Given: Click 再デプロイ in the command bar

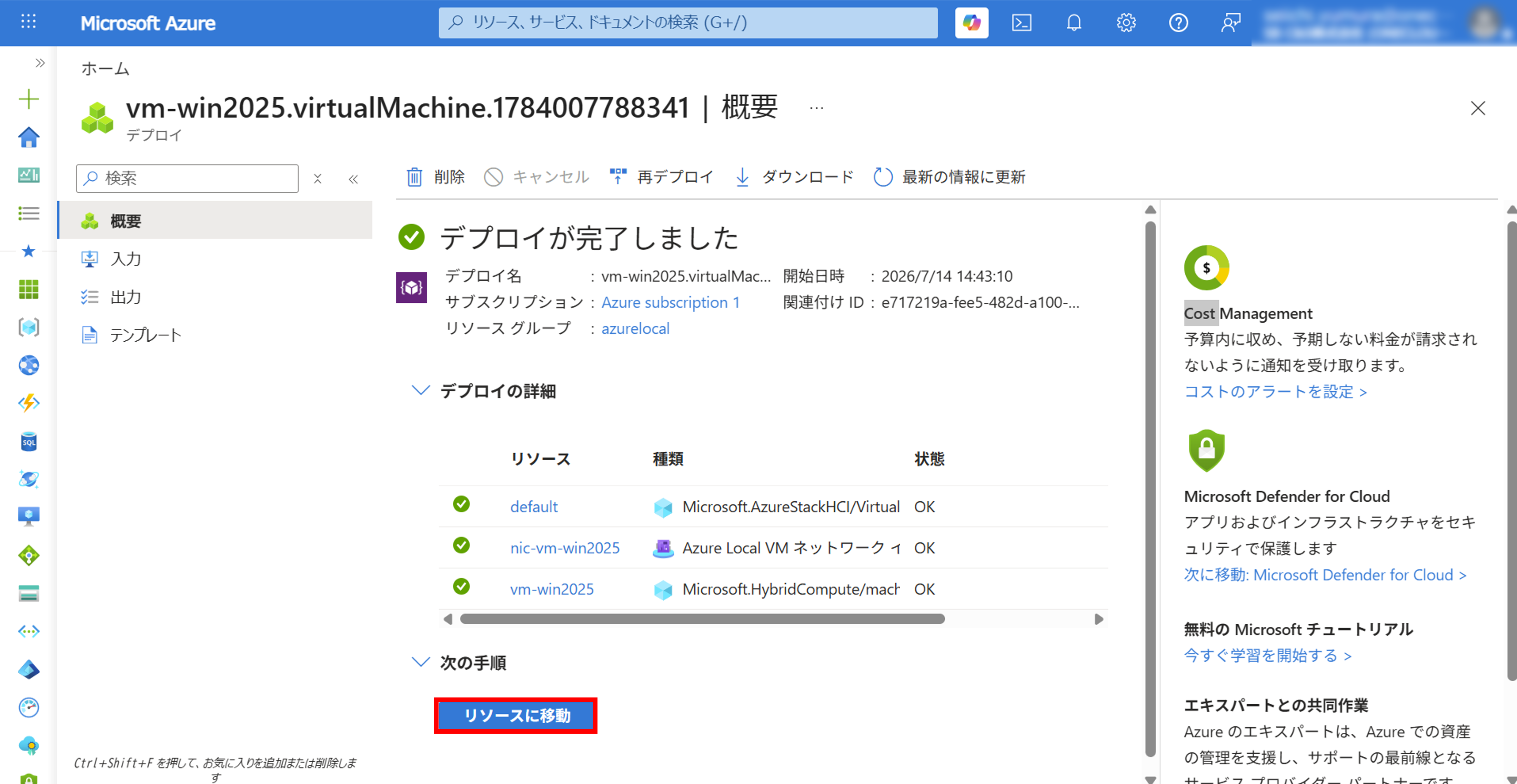Looking at the screenshot, I should (x=661, y=177).
